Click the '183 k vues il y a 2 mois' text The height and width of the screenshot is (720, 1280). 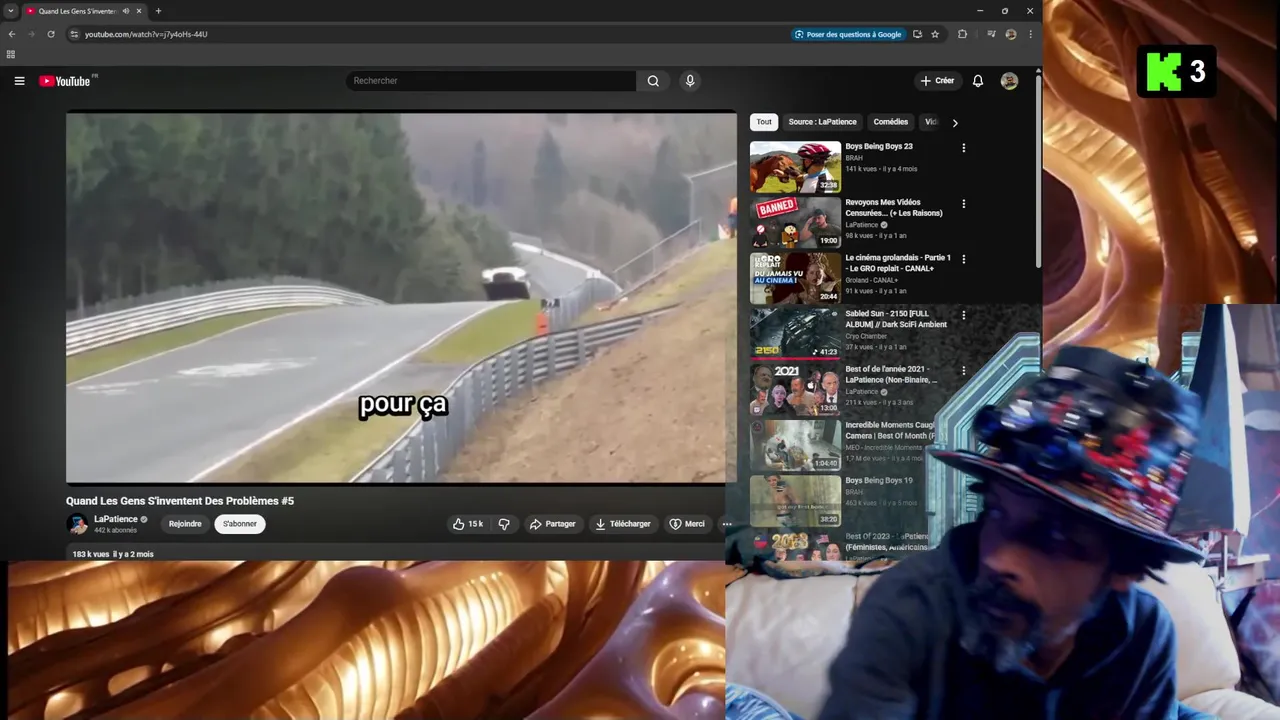113,554
